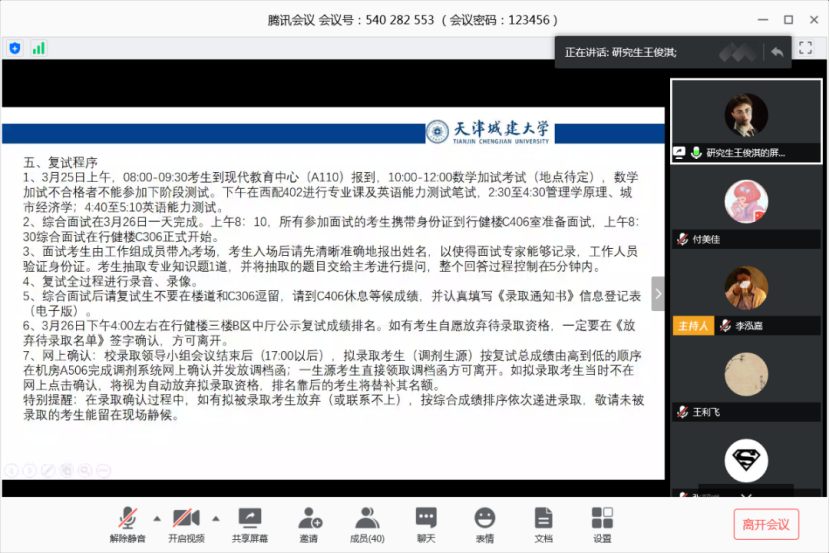The image size is (830, 553).
Task: Click the heading 五、复试程序
Action: tap(60, 162)
